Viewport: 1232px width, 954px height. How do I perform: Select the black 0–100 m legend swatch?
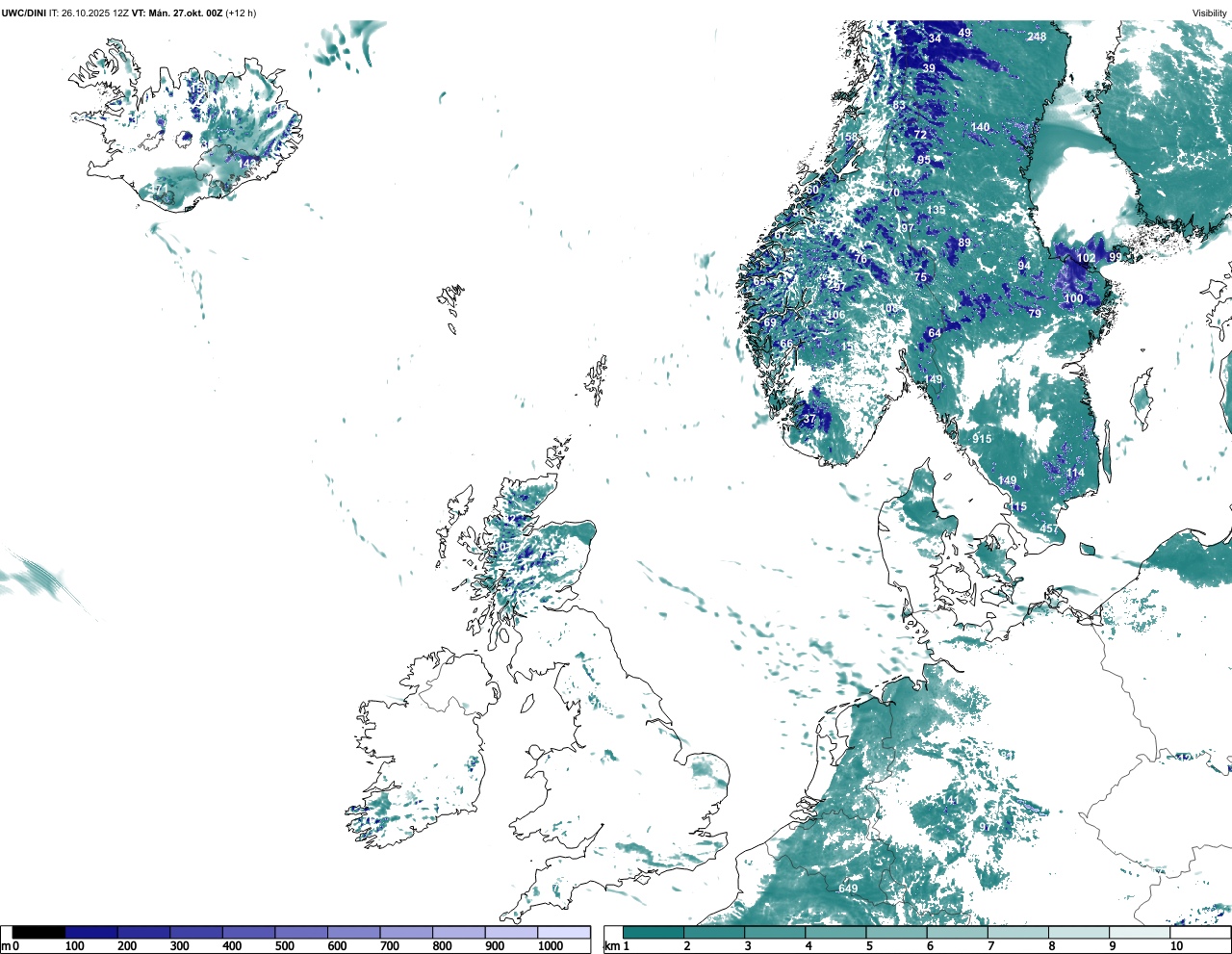tap(38, 932)
